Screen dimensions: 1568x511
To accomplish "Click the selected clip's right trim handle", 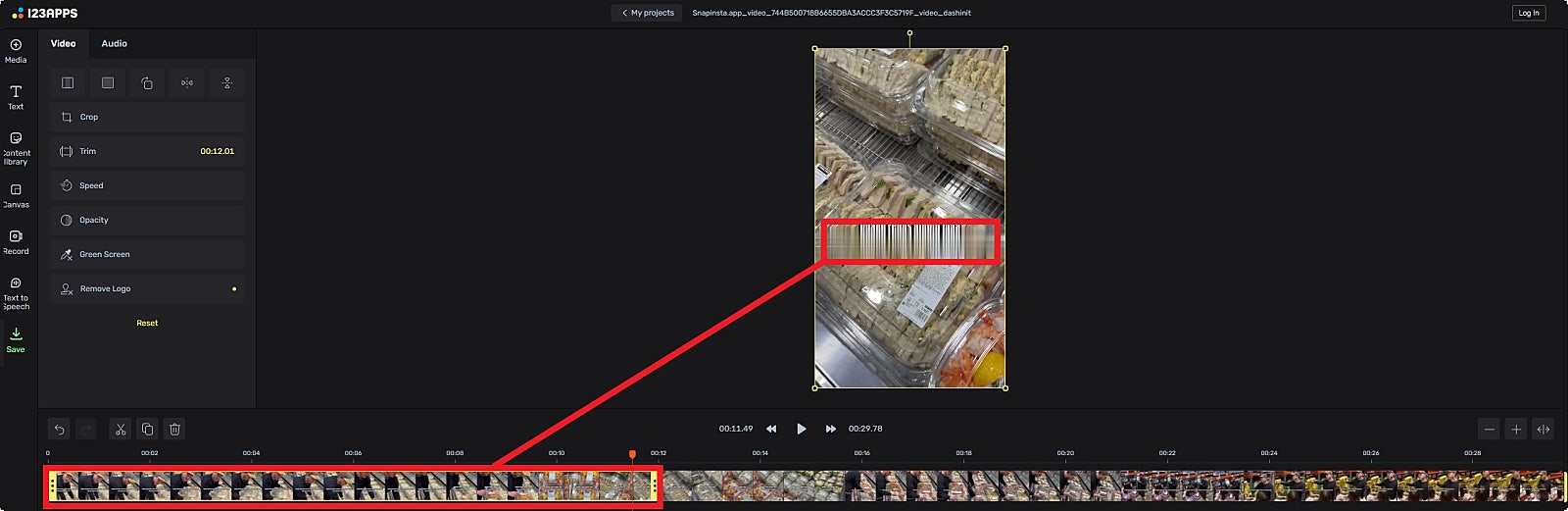I will pyautogui.click(x=654, y=485).
